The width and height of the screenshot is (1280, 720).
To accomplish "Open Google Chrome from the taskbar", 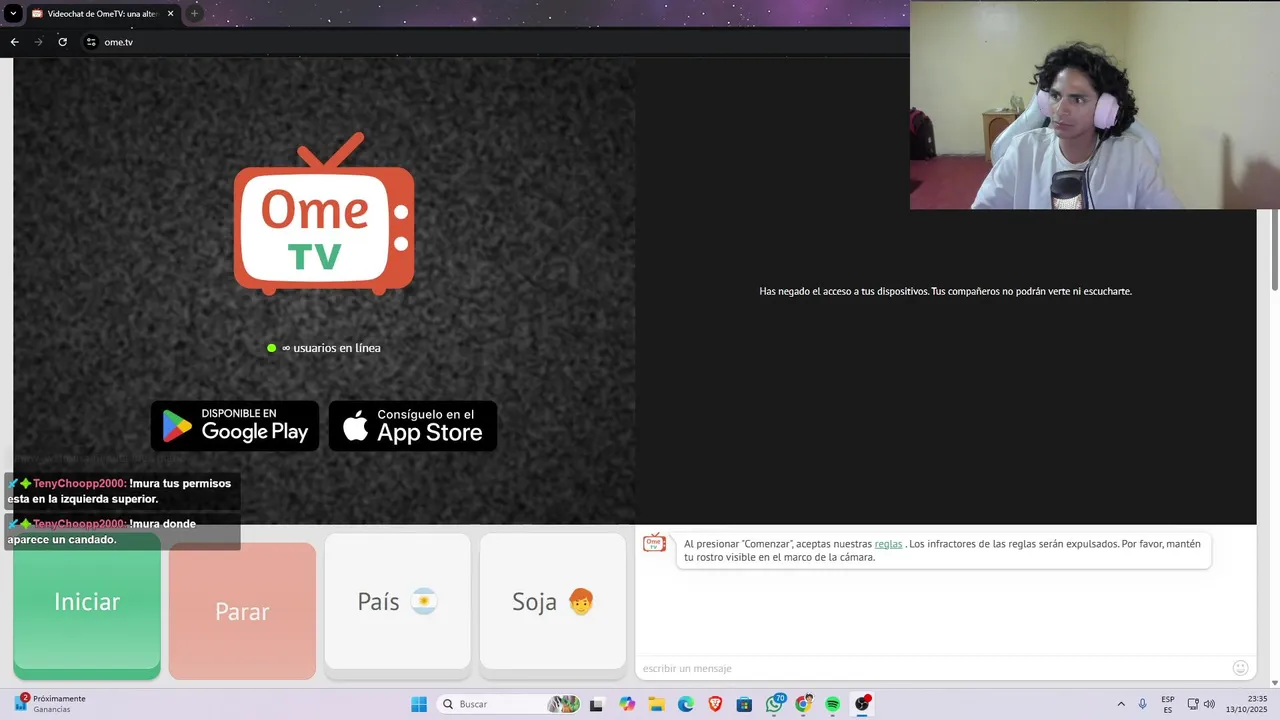I will [803, 704].
